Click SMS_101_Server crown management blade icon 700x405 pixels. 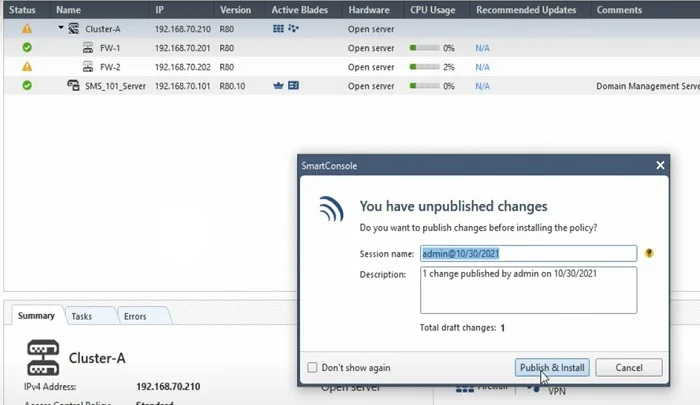click(x=278, y=86)
